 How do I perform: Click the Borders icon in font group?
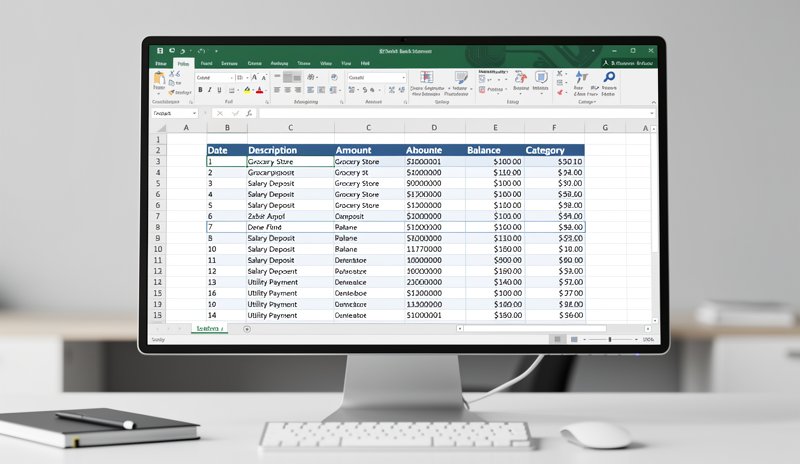[232, 90]
